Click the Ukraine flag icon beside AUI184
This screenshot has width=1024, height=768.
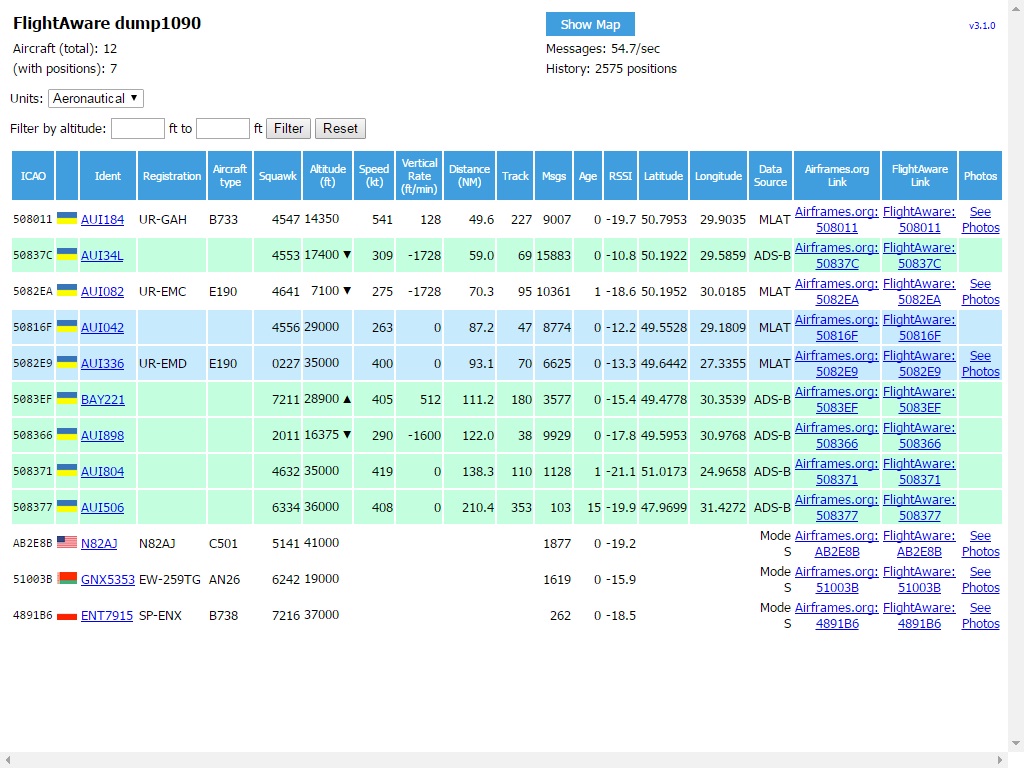coord(67,218)
